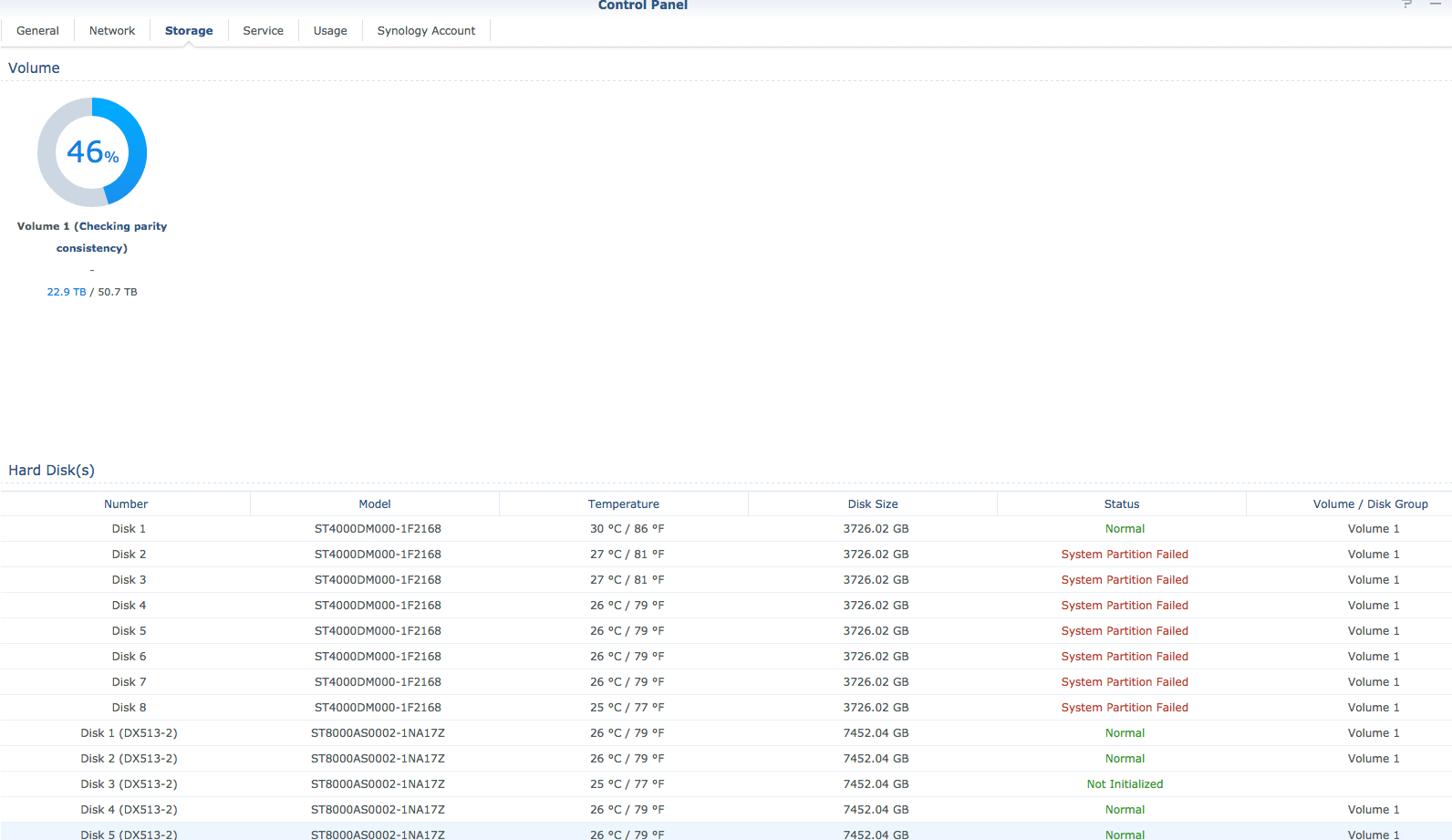Select the Storage tab

tap(189, 31)
